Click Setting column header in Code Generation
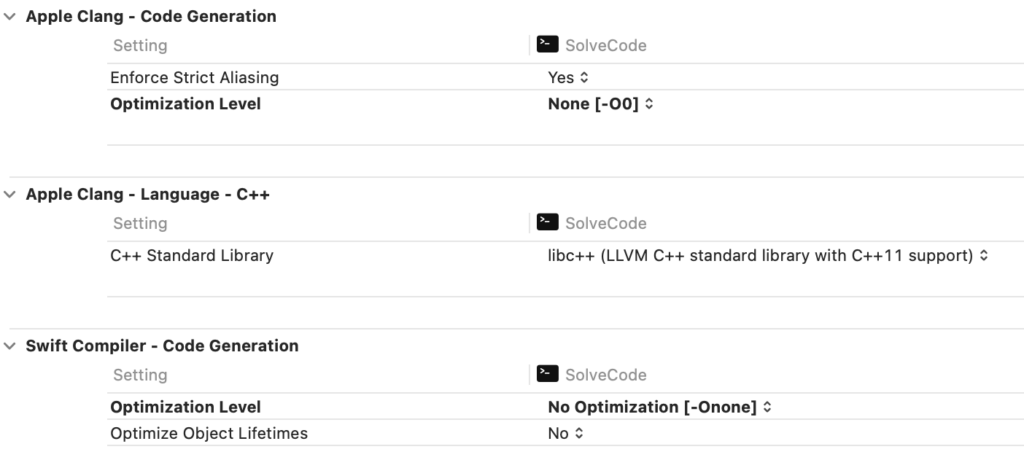Screen dimensions: 1024x468 140,46
